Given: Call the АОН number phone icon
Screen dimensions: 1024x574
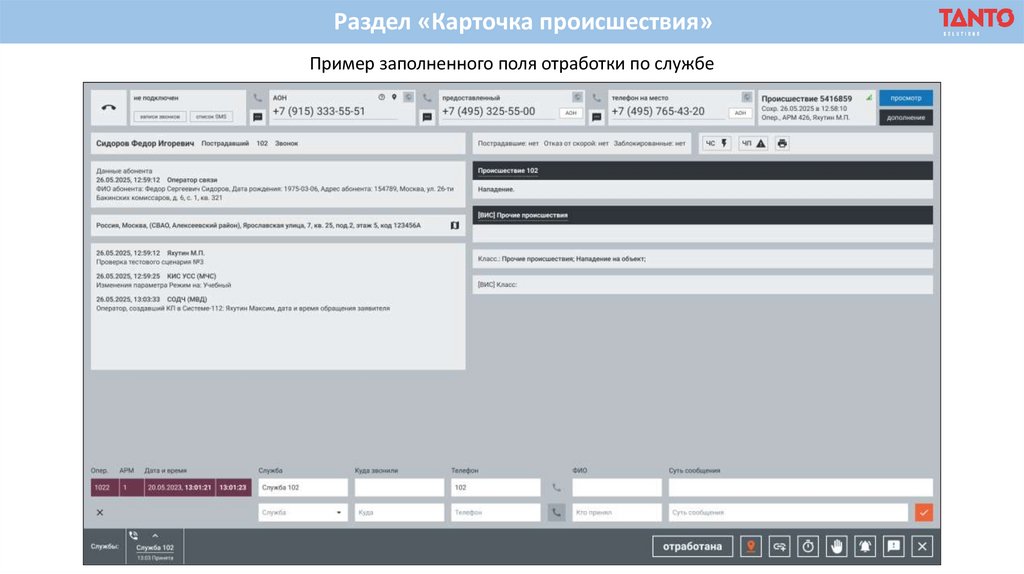Looking at the screenshot, I should pyautogui.click(x=258, y=98).
